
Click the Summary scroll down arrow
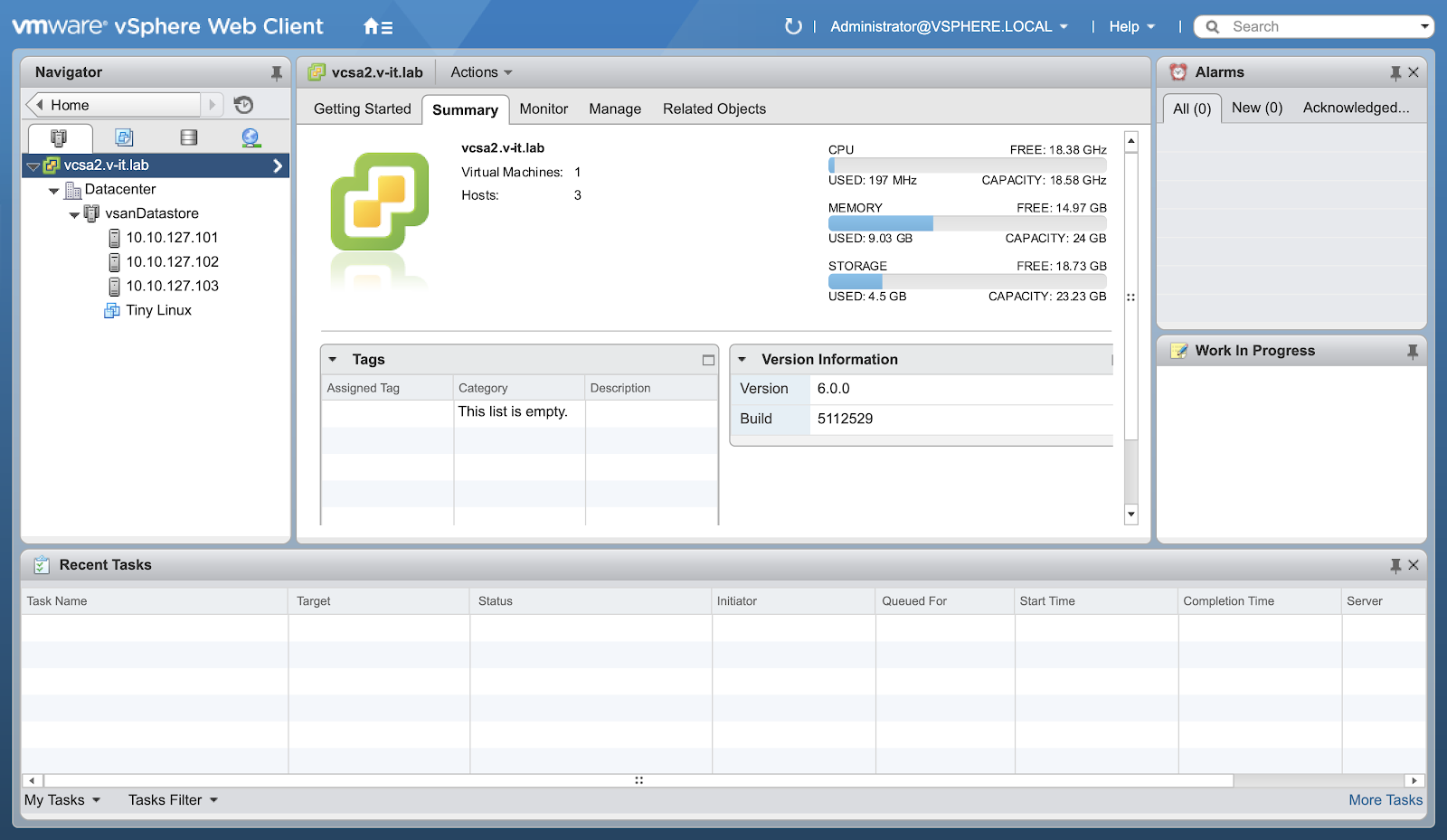tap(1130, 514)
